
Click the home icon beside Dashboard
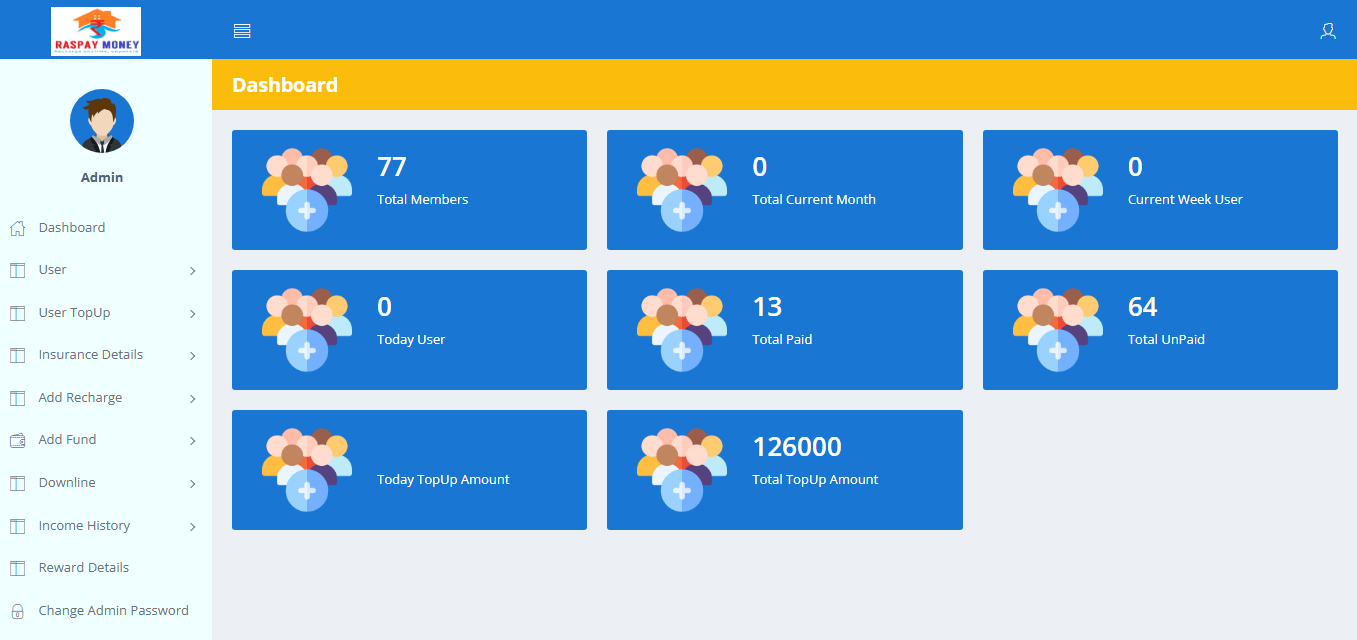[17, 228]
